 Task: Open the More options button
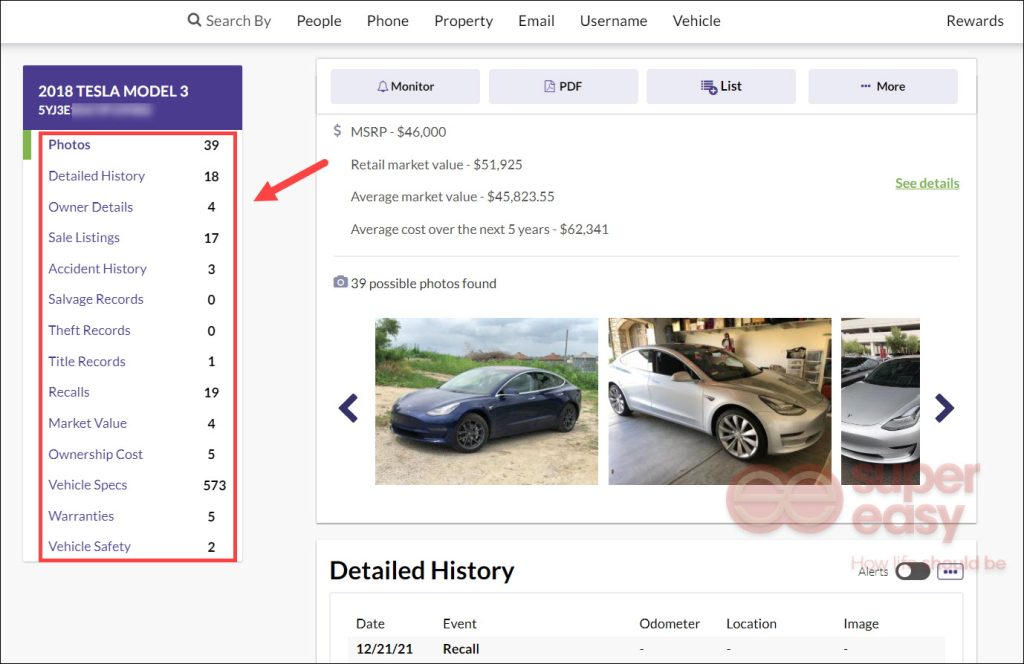click(883, 86)
